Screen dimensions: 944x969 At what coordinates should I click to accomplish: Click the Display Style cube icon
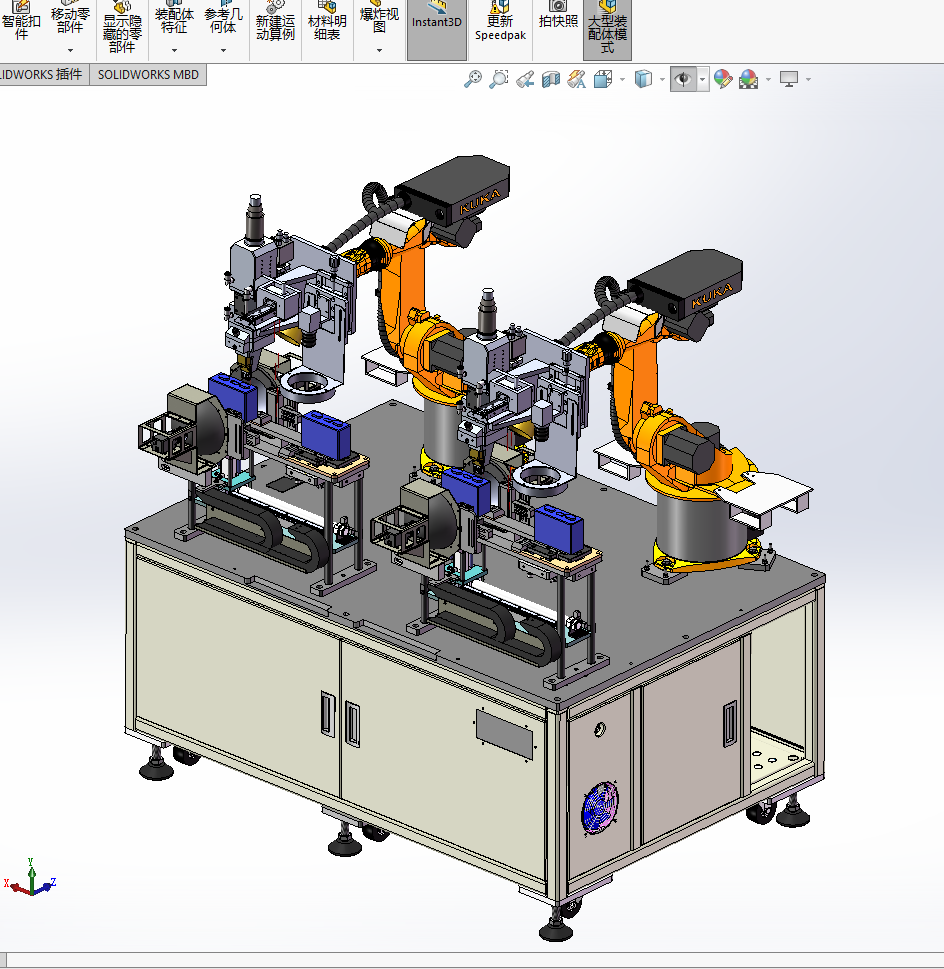pyautogui.click(x=643, y=79)
